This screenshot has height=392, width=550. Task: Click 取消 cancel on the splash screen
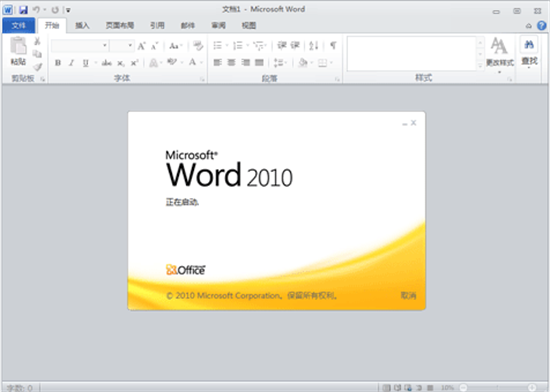tap(408, 295)
